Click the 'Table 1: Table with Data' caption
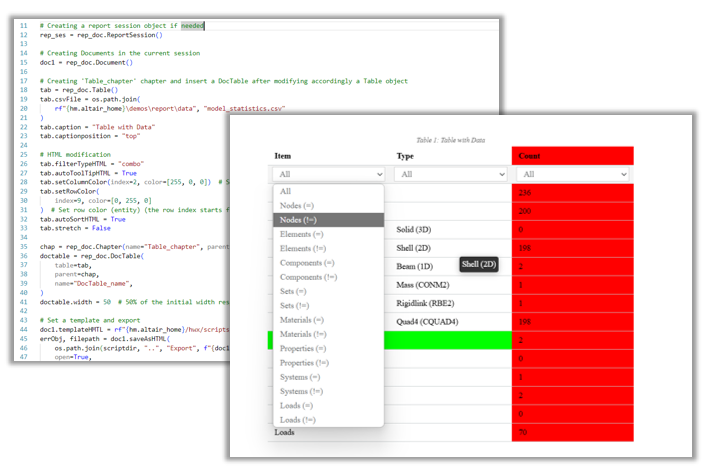This screenshot has height=476, width=712. coord(450,140)
